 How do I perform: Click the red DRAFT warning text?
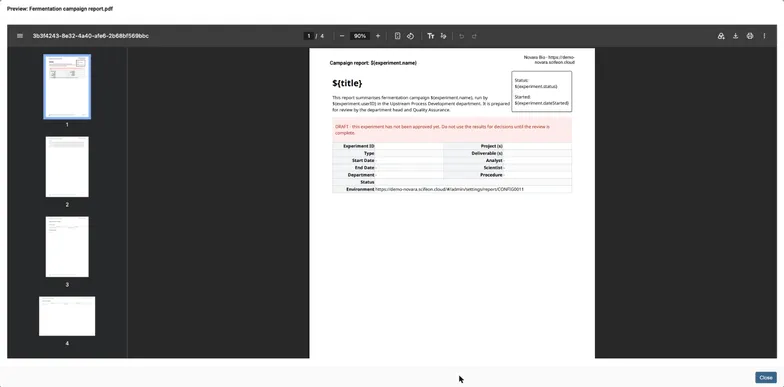point(442,130)
